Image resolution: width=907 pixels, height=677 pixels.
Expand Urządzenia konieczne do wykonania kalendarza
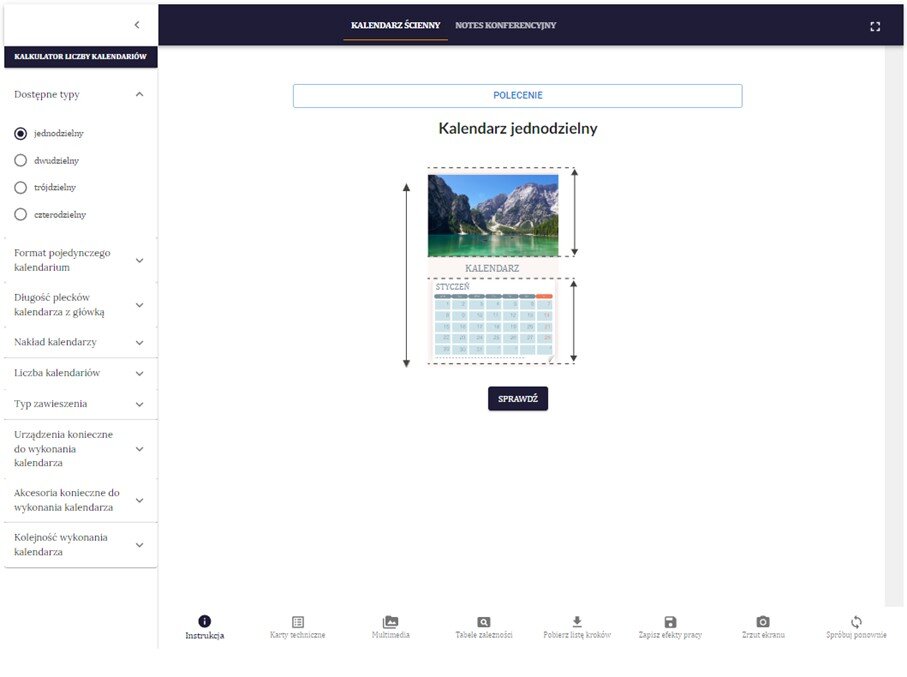pyautogui.click(x=81, y=449)
